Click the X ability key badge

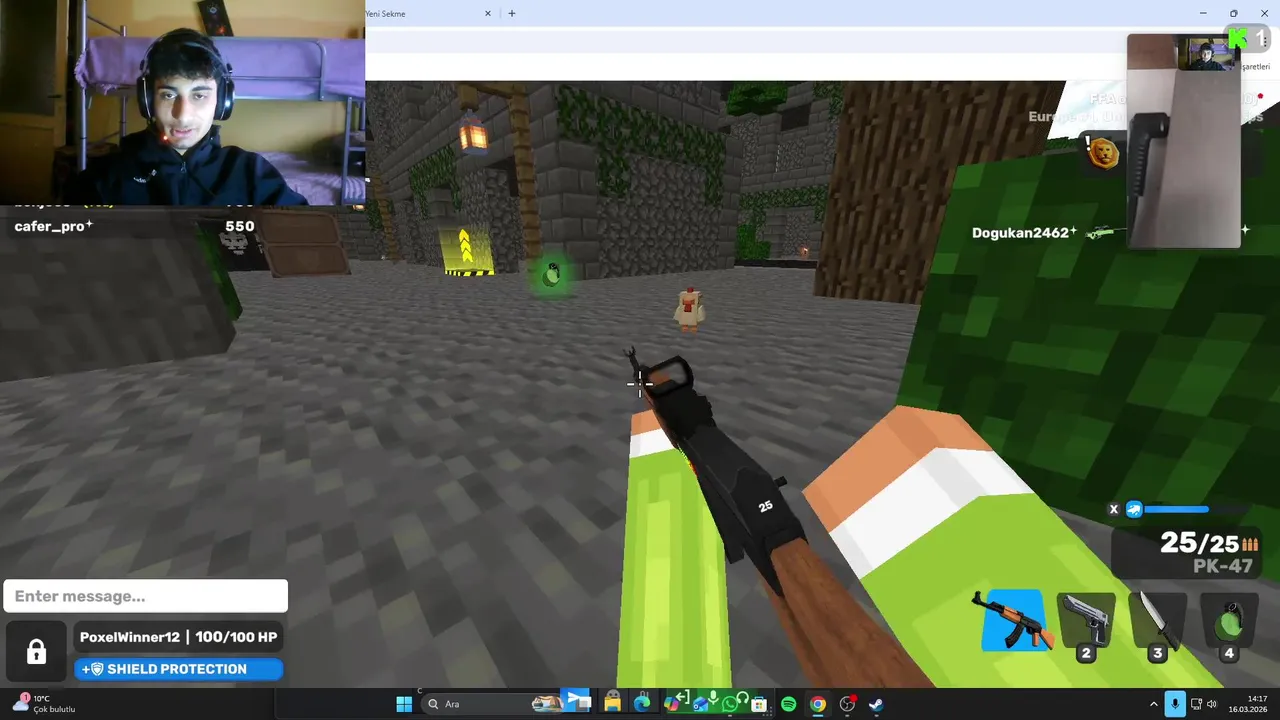coord(1114,509)
